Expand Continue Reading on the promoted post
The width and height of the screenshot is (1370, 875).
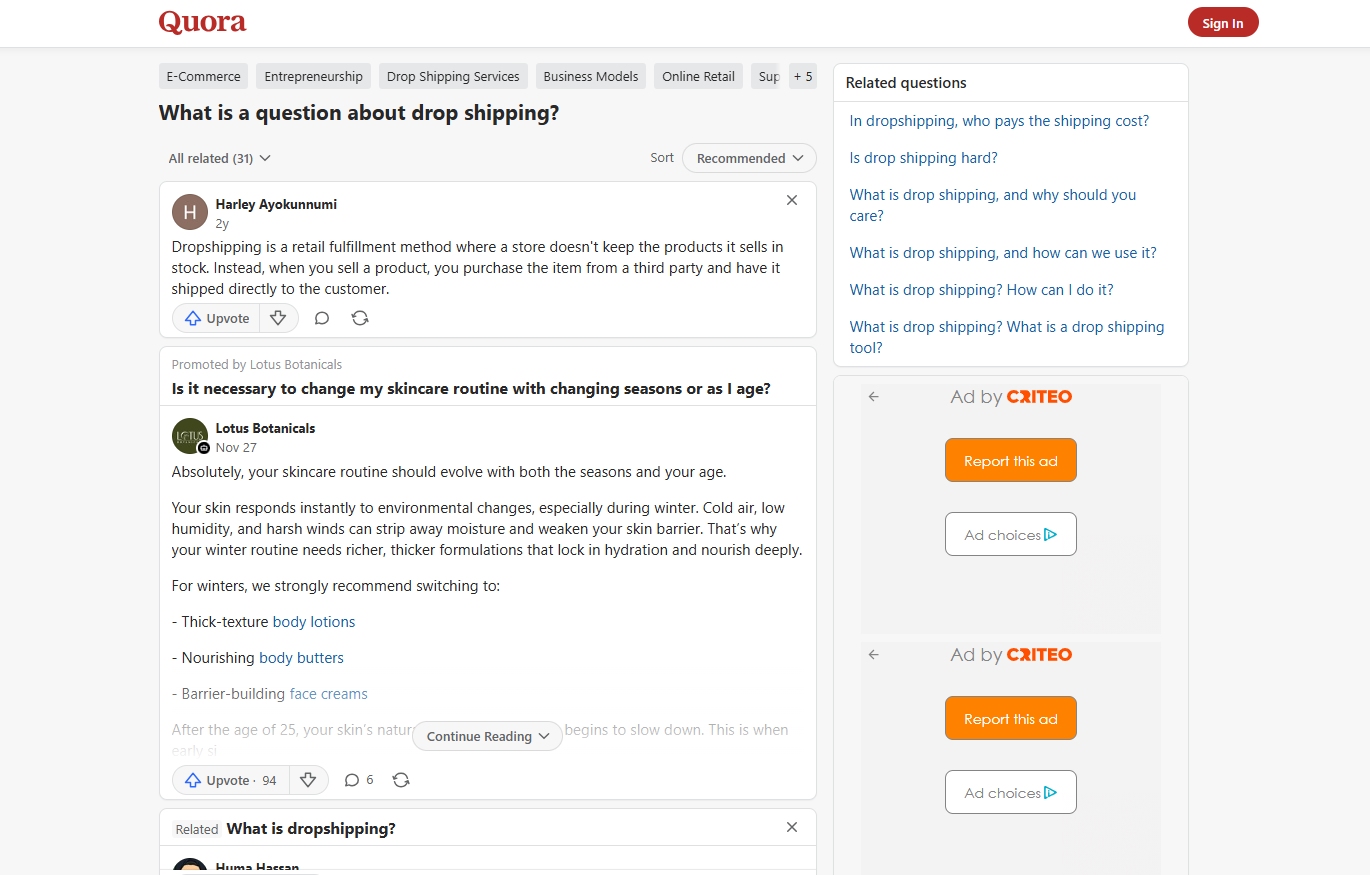coord(487,735)
